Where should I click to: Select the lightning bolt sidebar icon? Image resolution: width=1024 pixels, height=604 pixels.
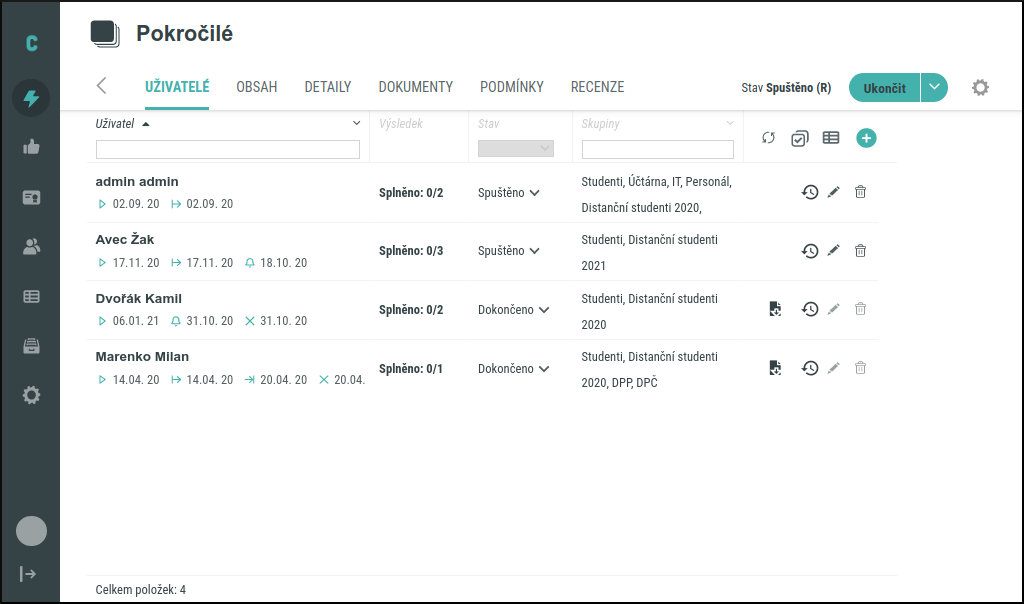[x=31, y=98]
